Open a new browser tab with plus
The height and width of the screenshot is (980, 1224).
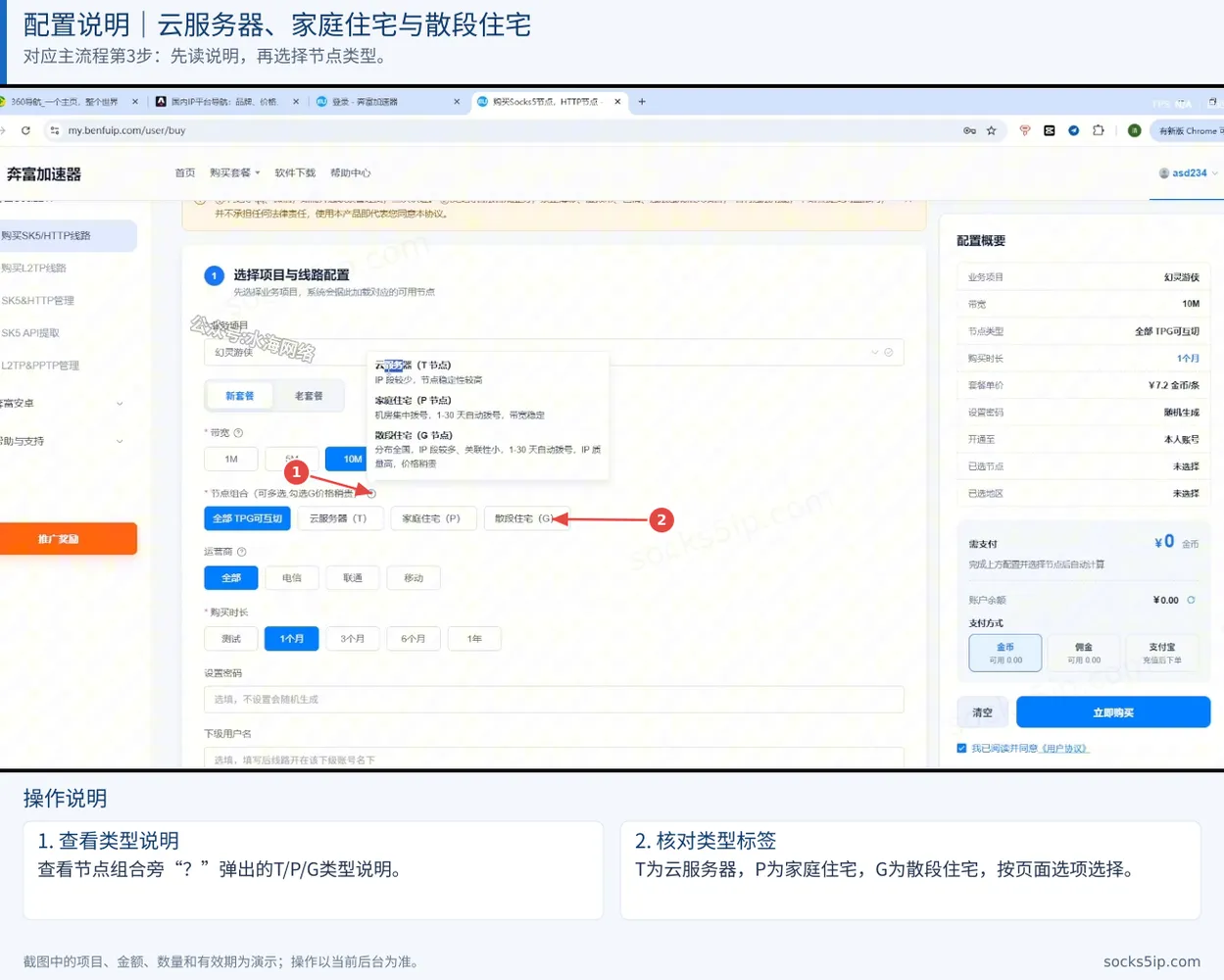click(x=642, y=101)
